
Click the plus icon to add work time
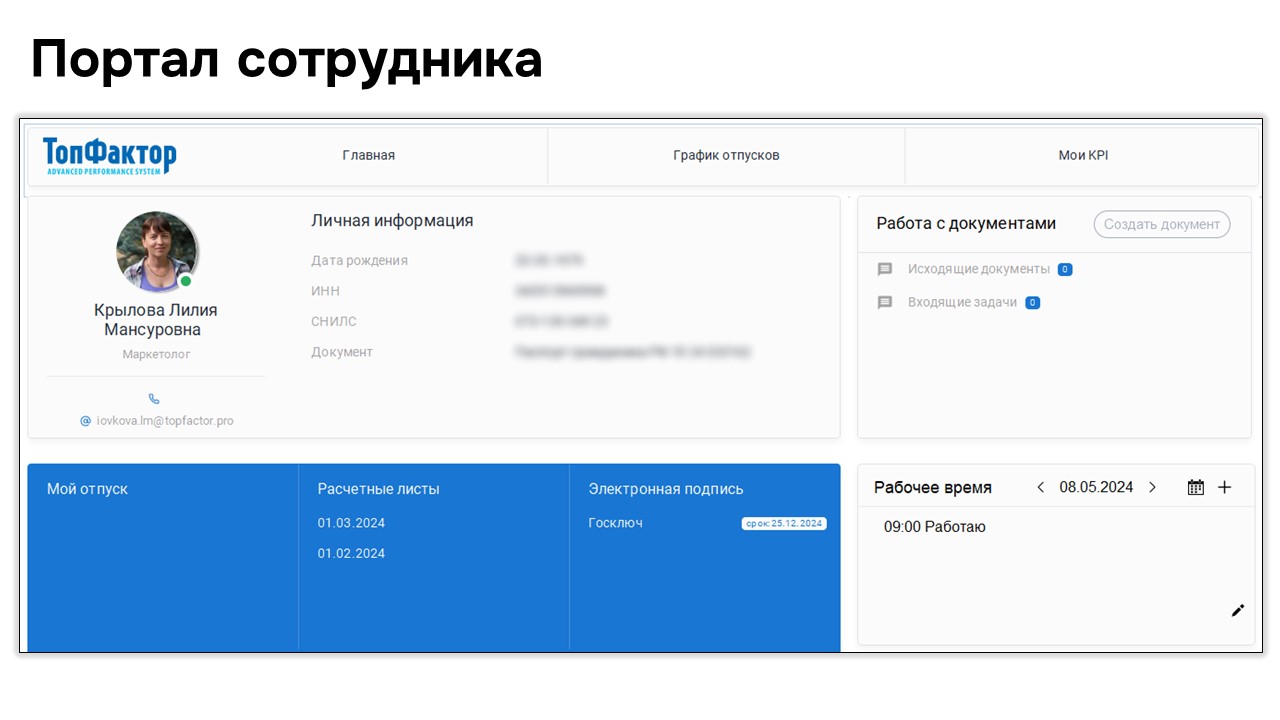point(1225,487)
